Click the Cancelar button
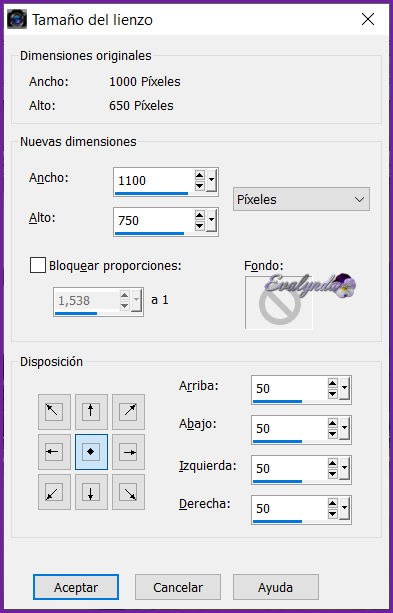This screenshot has width=393, height=613. (178, 587)
